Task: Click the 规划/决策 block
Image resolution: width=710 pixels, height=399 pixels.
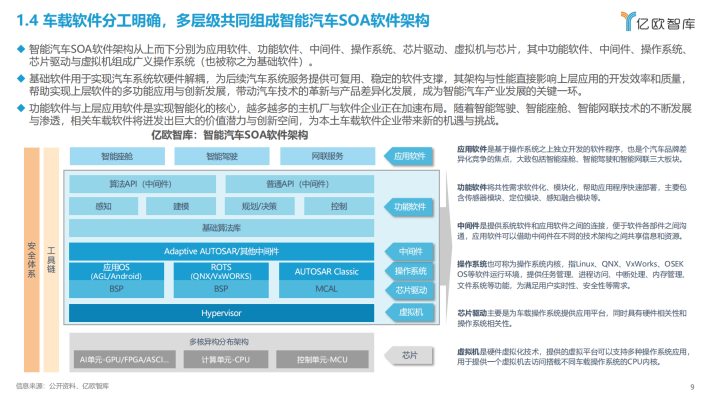Action: pos(259,207)
